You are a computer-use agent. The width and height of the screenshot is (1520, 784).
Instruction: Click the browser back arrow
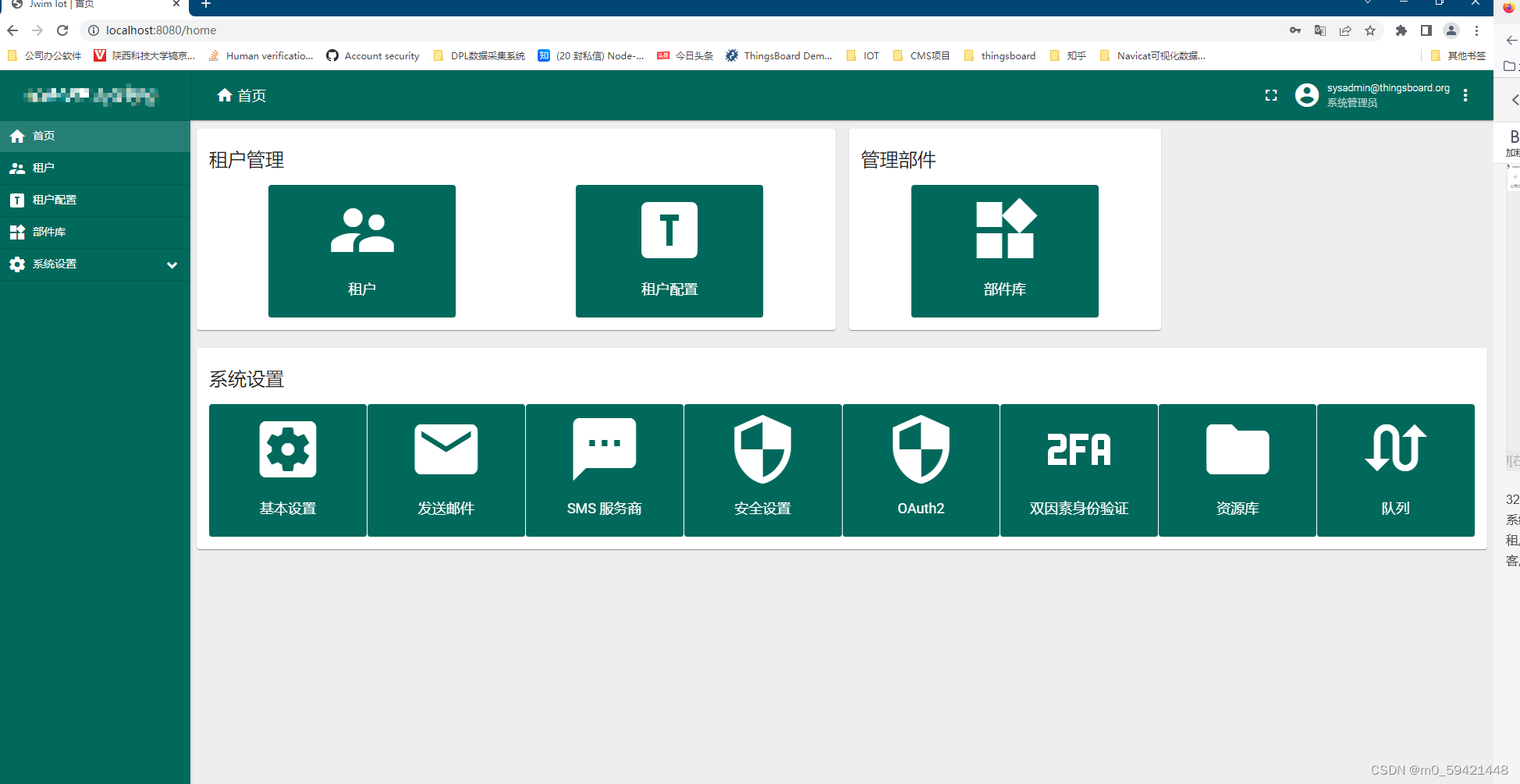point(12,30)
